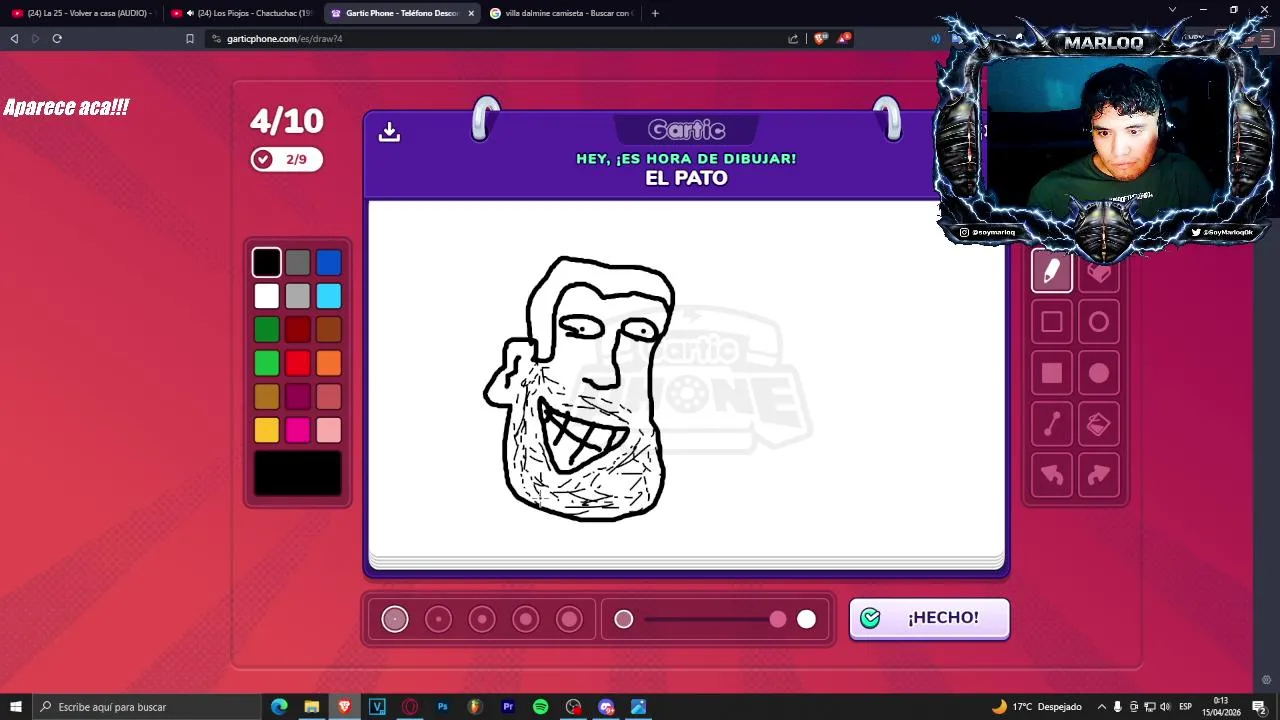Screen dimensions: 1280x720
Task: Undo the last stroke
Action: [x=1051, y=475]
